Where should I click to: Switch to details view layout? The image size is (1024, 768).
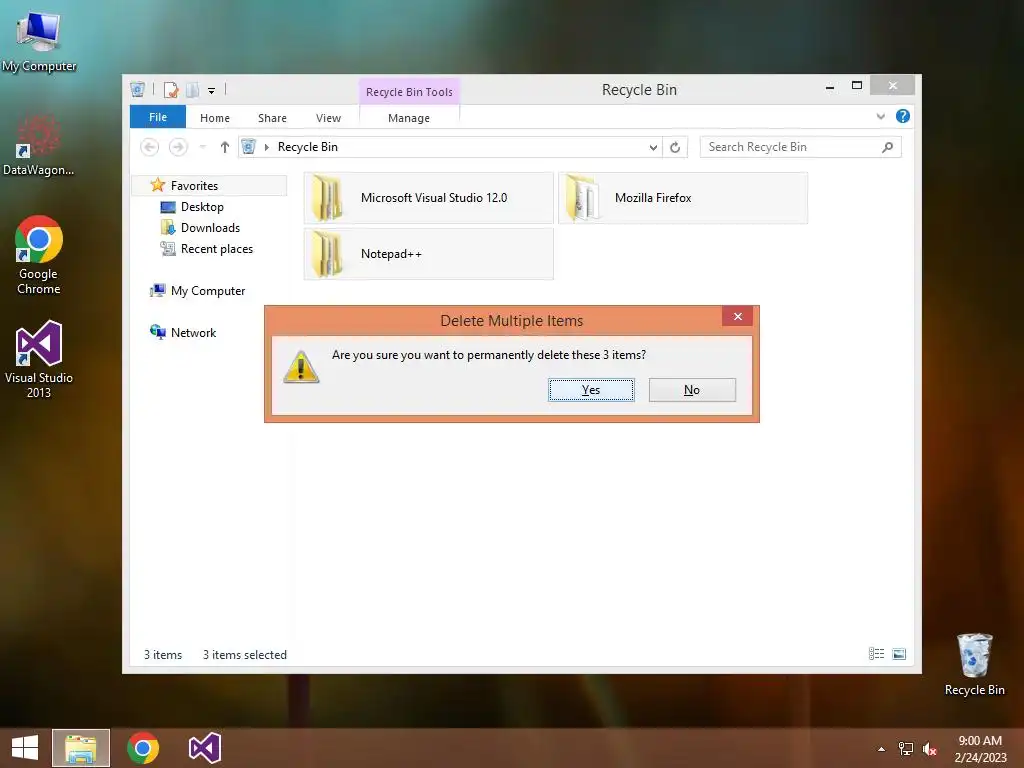pyautogui.click(x=876, y=654)
